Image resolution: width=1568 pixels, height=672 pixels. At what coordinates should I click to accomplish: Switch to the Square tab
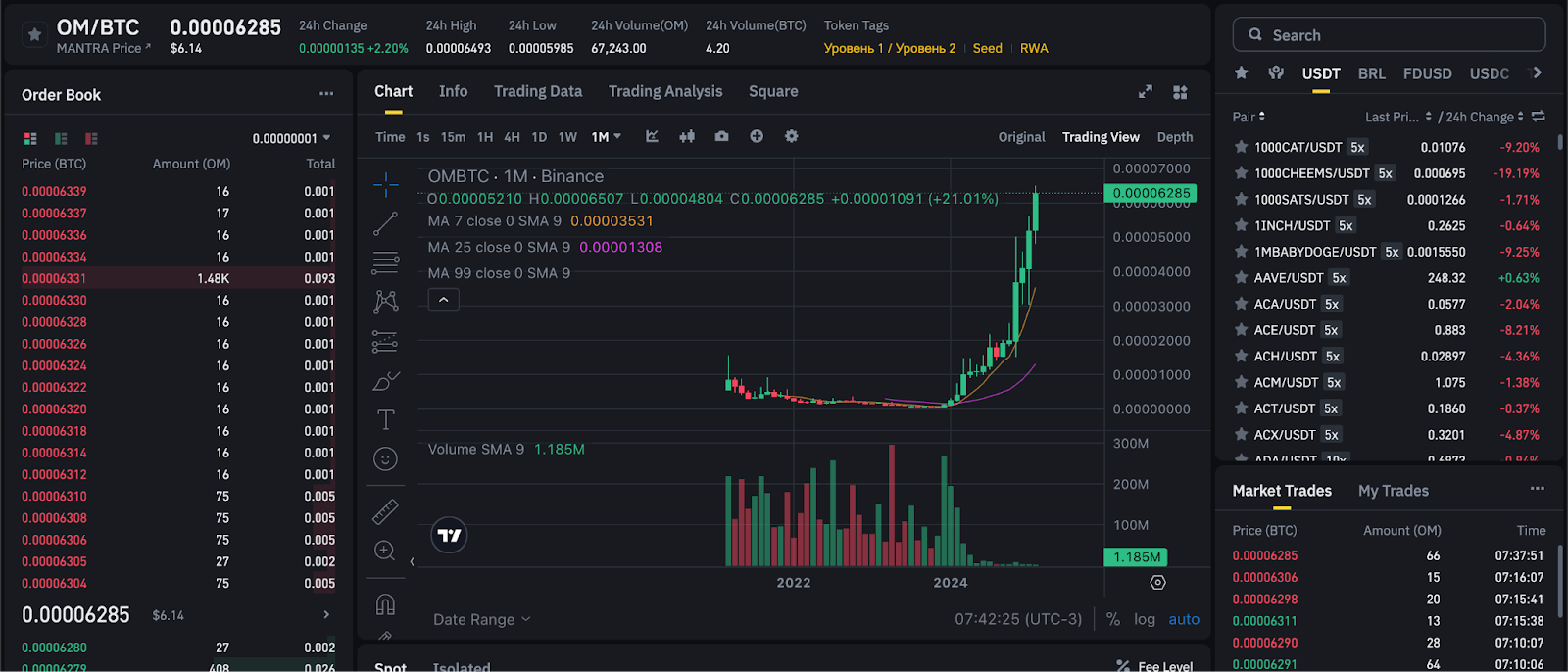click(x=773, y=91)
